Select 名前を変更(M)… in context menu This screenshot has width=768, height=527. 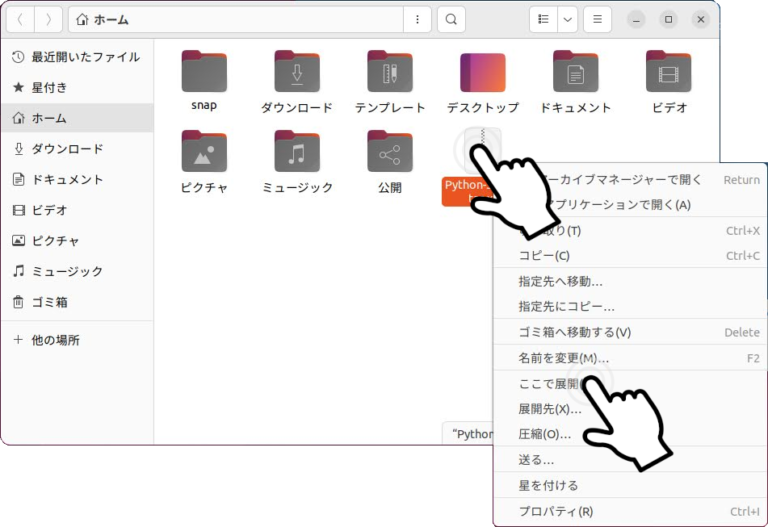coord(563,358)
